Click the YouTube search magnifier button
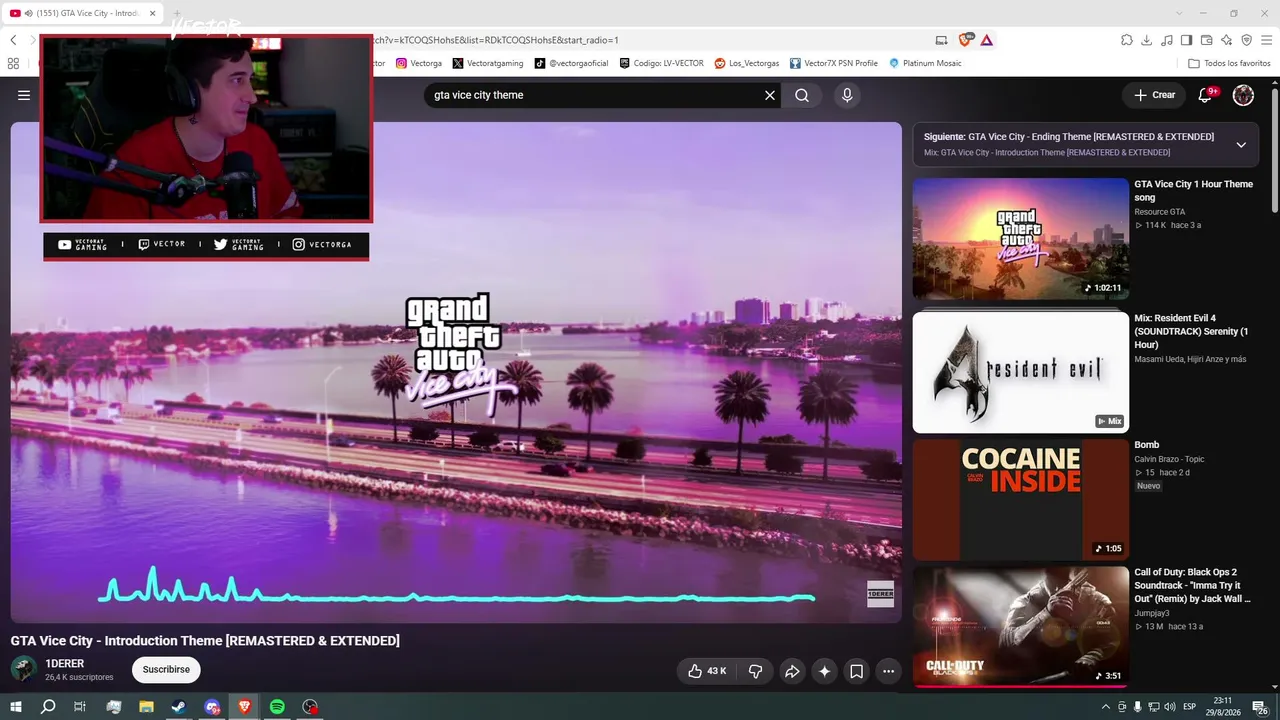 tap(802, 95)
